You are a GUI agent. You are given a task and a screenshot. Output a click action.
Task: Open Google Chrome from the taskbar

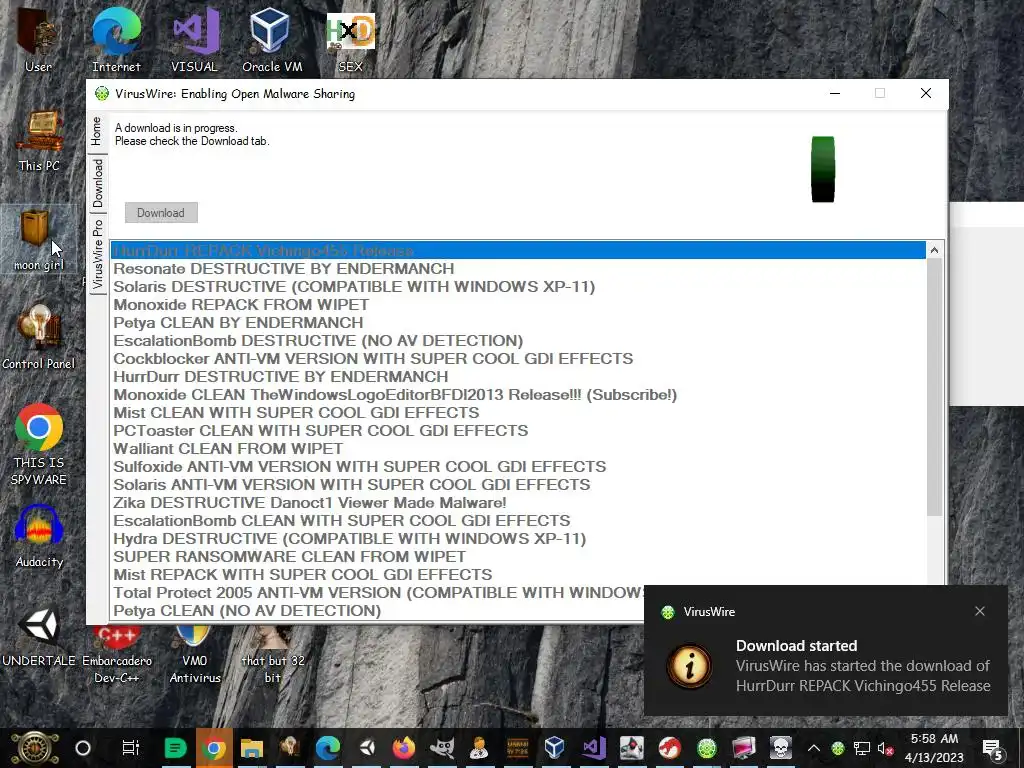tap(214, 748)
